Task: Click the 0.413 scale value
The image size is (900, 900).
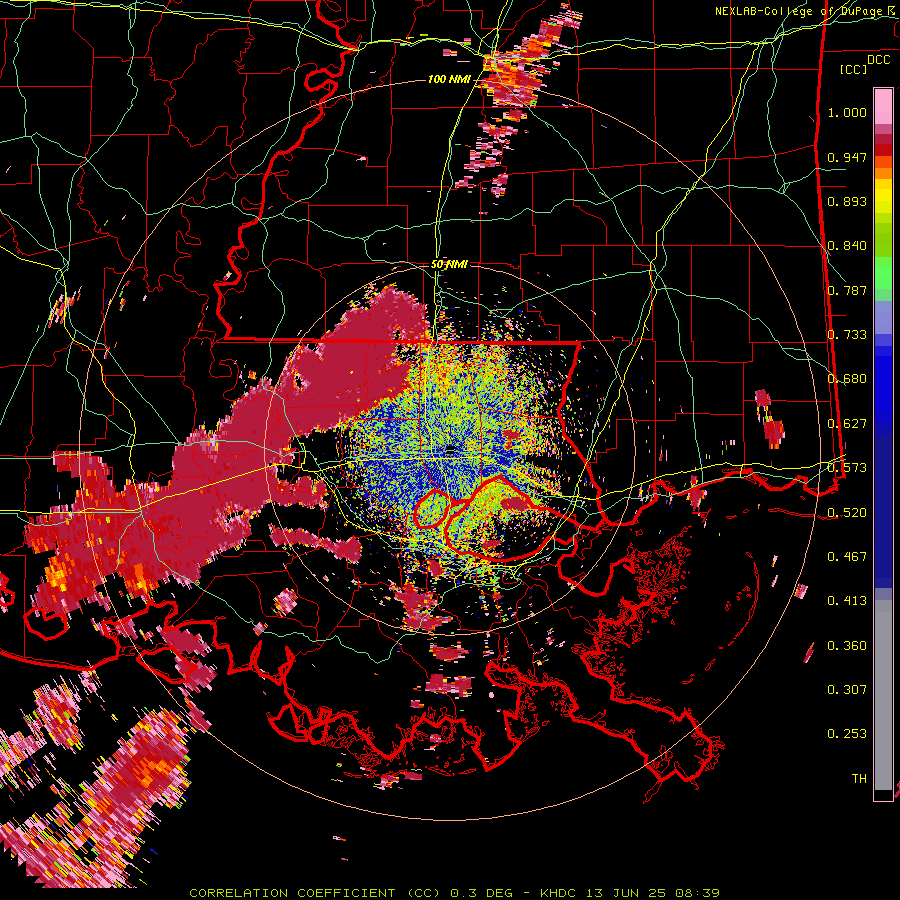Action: pyautogui.click(x=847, y=601)
